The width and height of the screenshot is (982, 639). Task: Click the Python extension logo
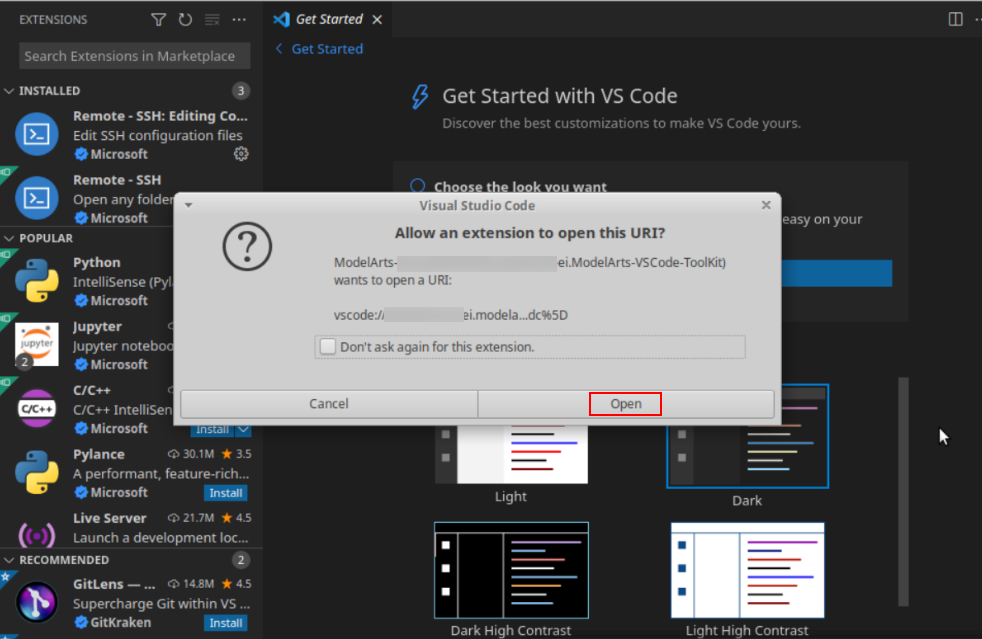(37, 281)
